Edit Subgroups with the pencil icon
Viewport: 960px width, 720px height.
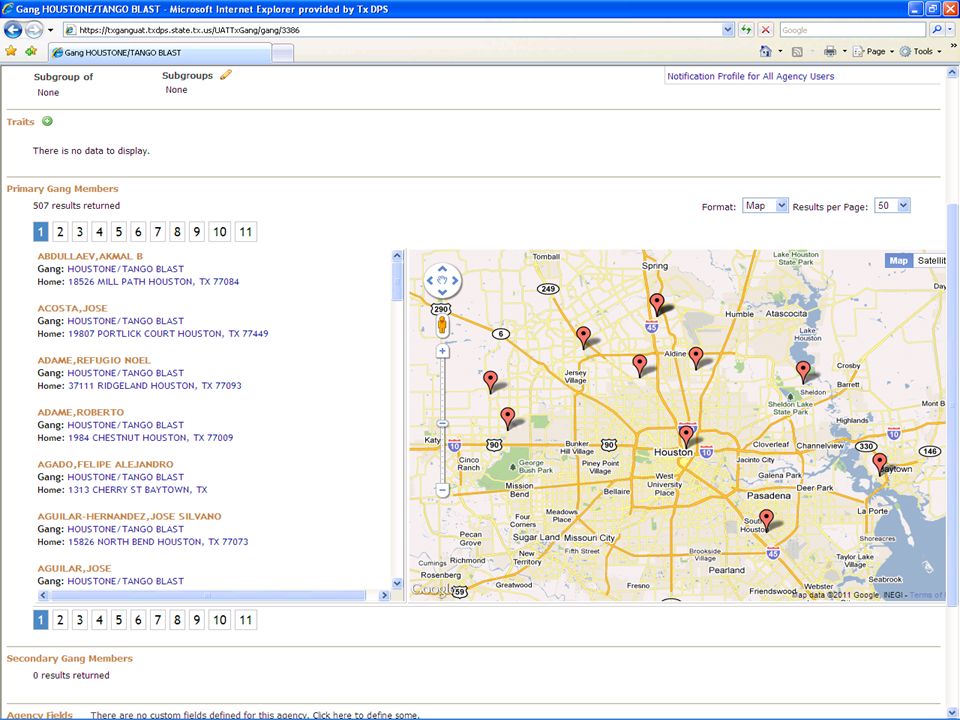coord(226,75)
